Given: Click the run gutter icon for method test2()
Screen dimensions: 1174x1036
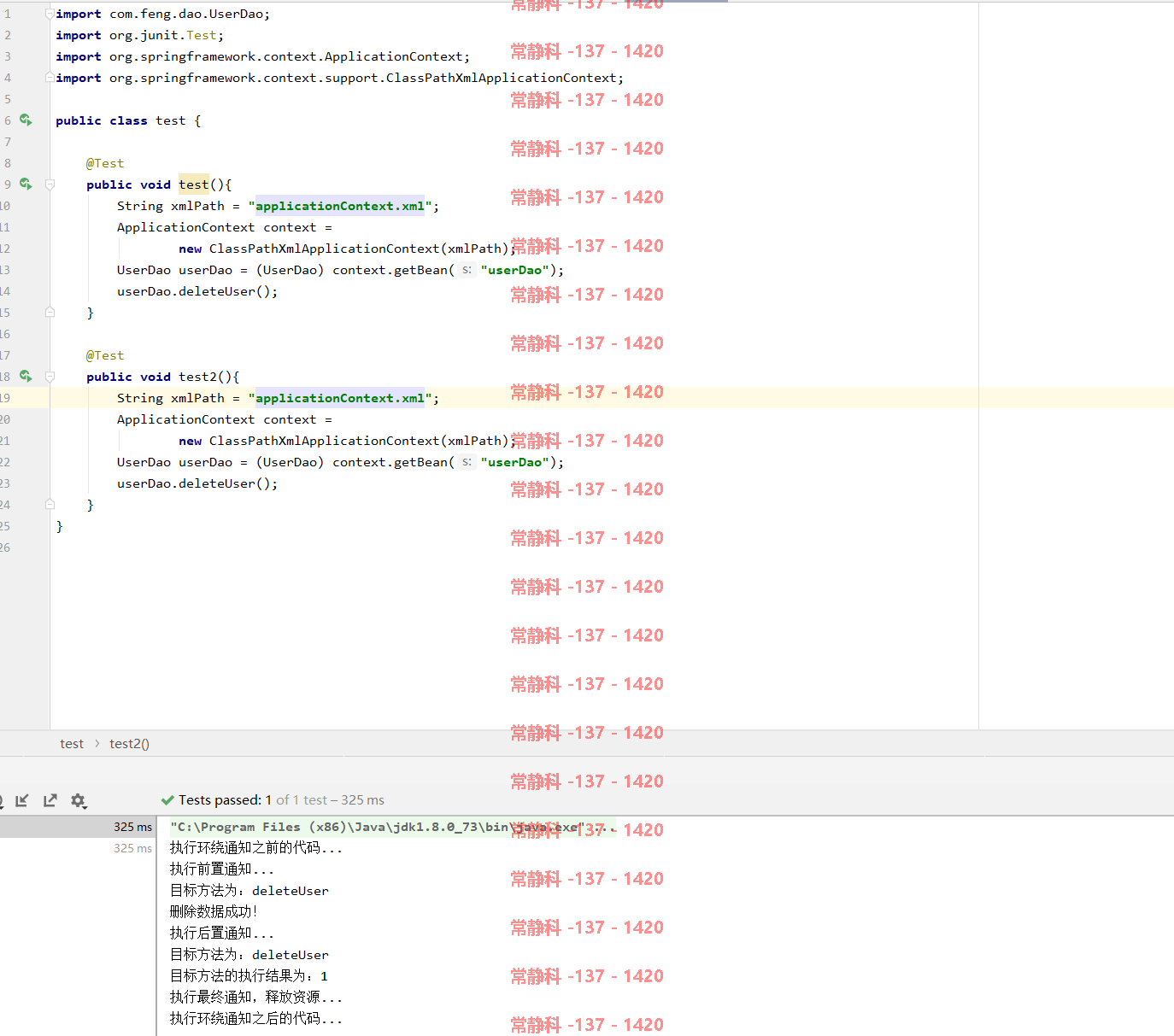Looking at the screenshot, I should [26, 377].
